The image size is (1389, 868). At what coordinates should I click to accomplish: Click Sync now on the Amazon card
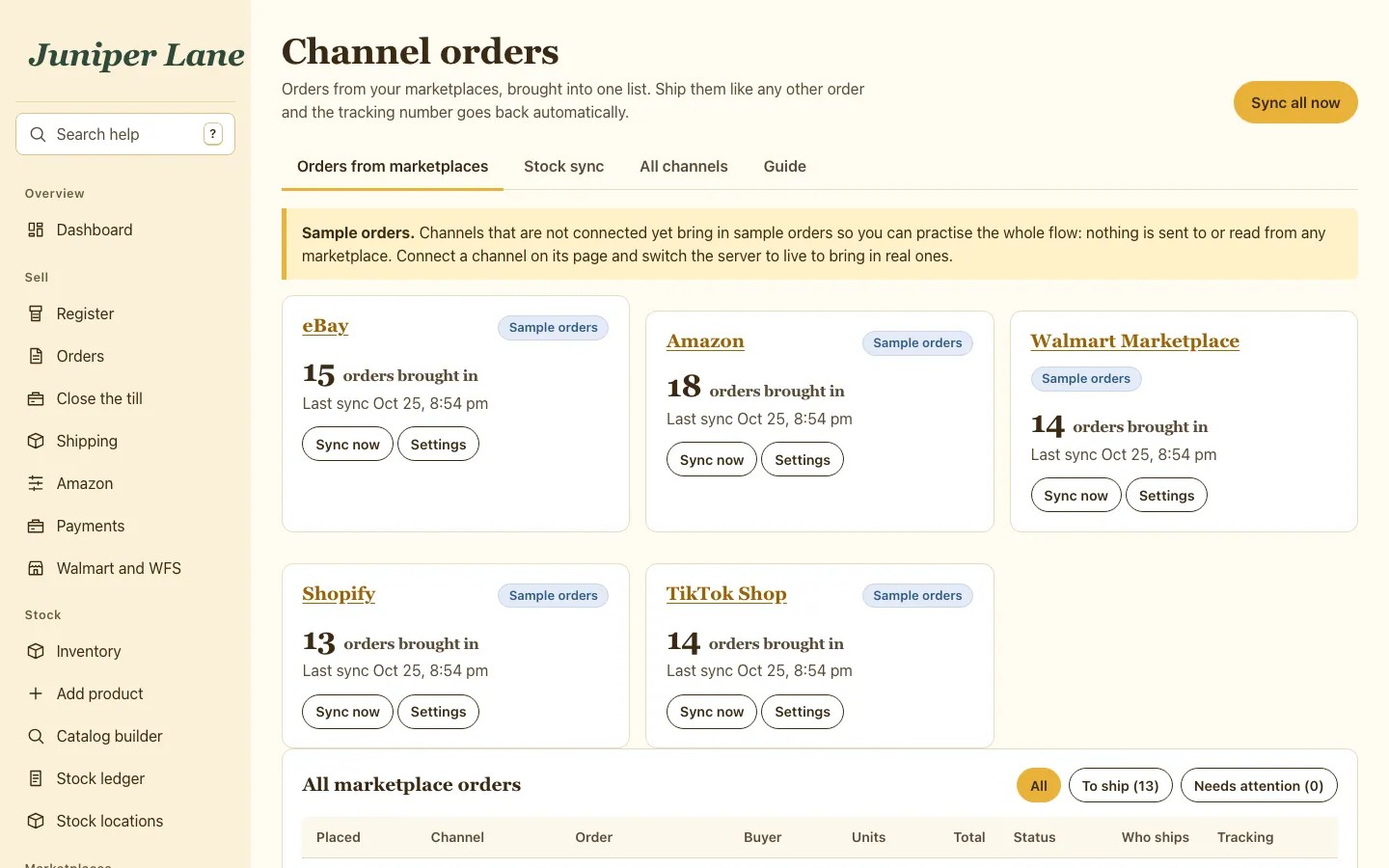(712, 459)
